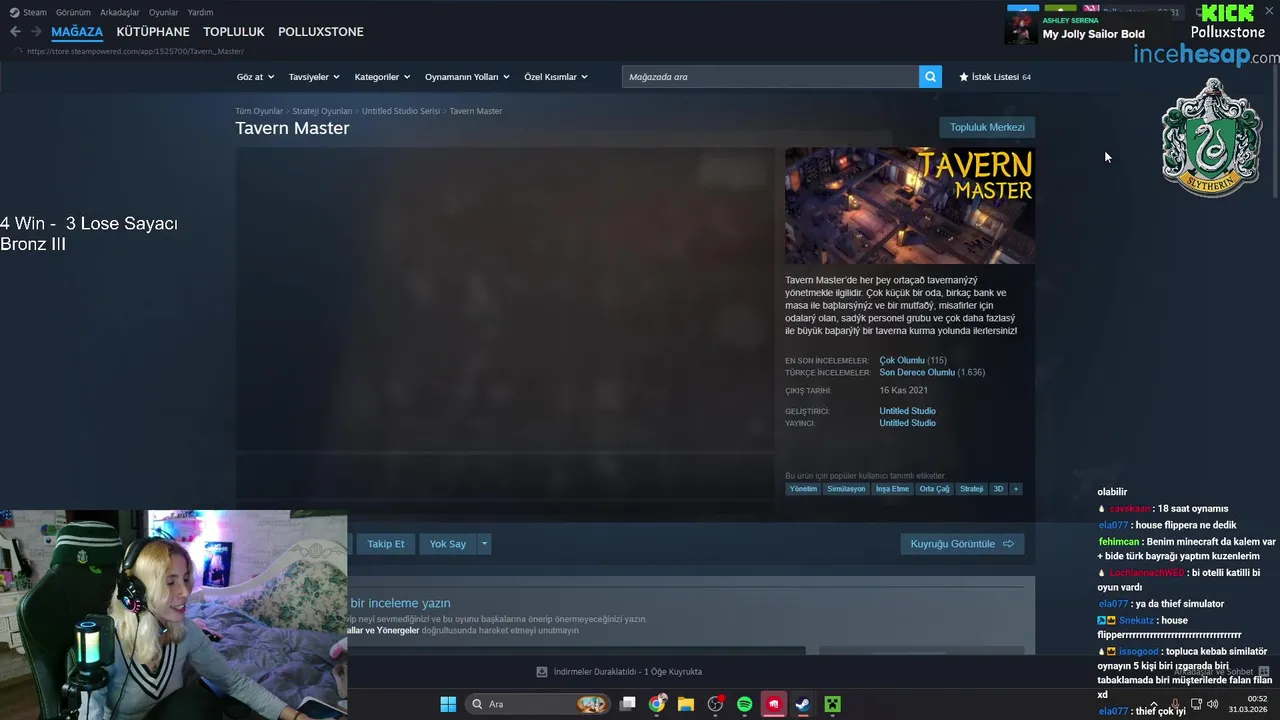
Task: Open Google Chrome from the taskbar
Action: pos(657,704)
